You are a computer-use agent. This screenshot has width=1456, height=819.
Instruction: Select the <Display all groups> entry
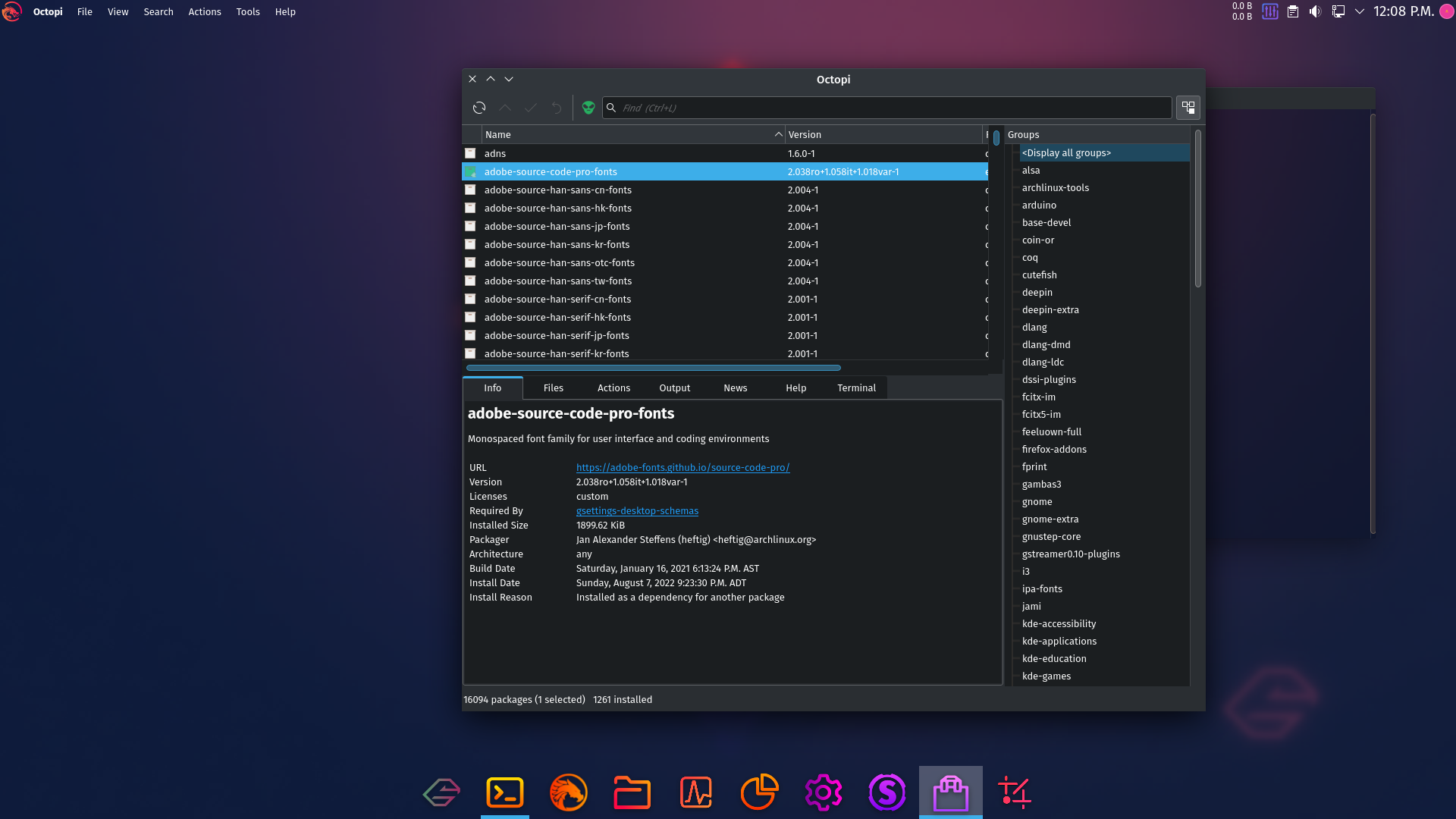click(x=1105, y=152)
